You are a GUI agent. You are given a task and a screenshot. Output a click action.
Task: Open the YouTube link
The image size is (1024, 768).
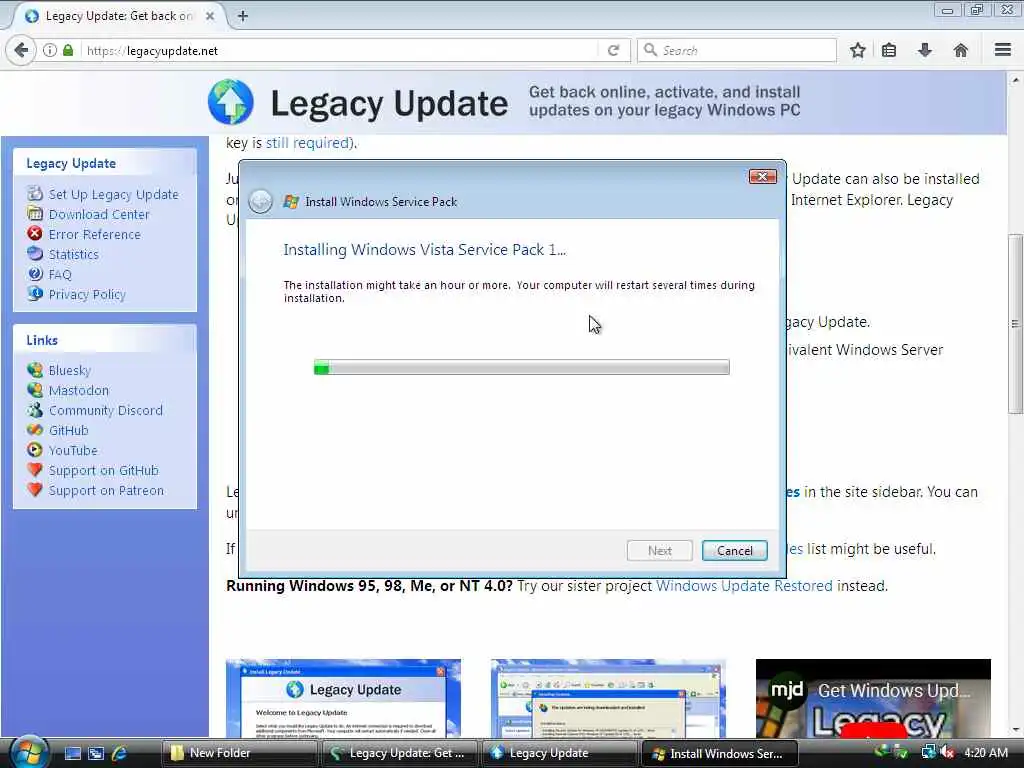pyautogui.click(x=72, y=451)
